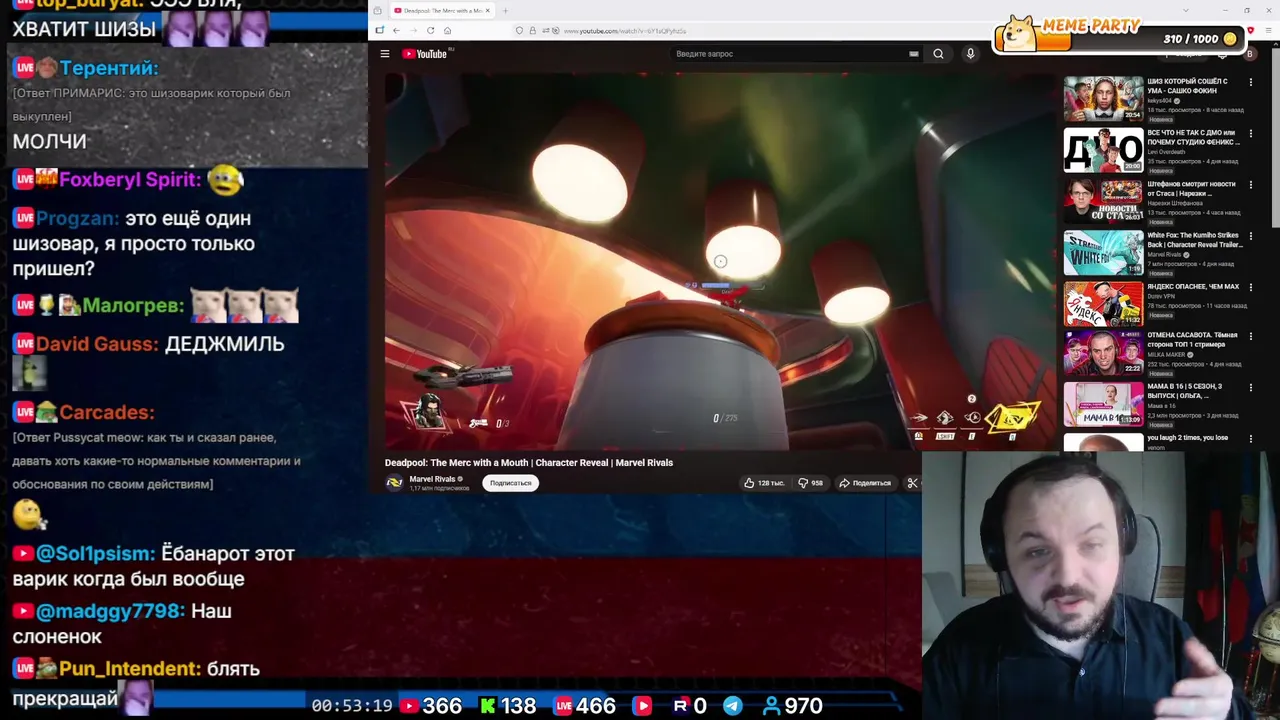Open the Marvel Rivals channel avatar
This screenshot has width=1280, height=720.
[395, 483]
